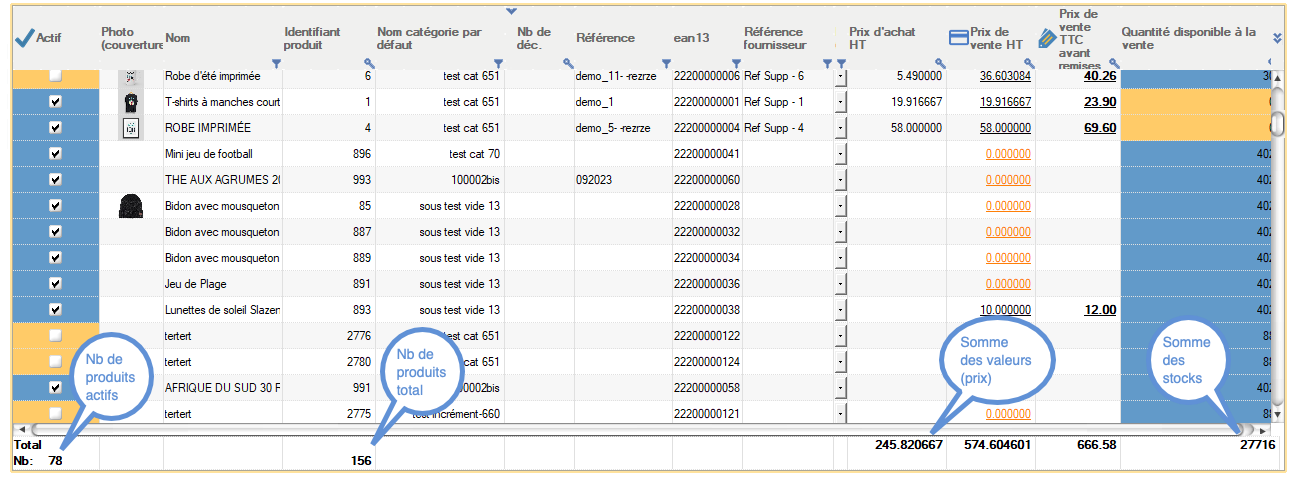Open the small dropdown button in Robe d'été row

tap(840, 76)
